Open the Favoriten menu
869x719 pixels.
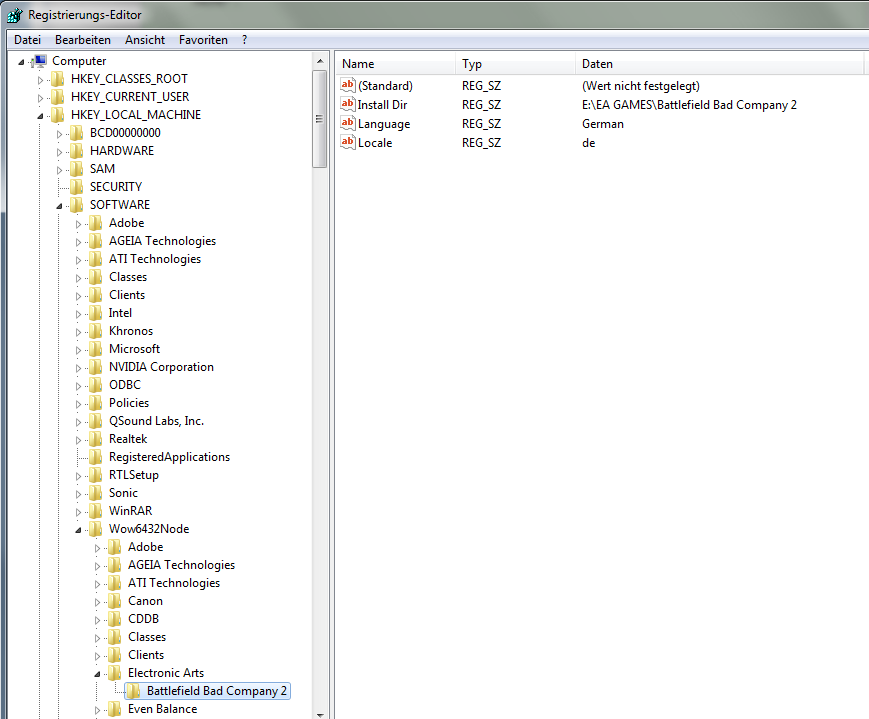click(x=203, y=40)
